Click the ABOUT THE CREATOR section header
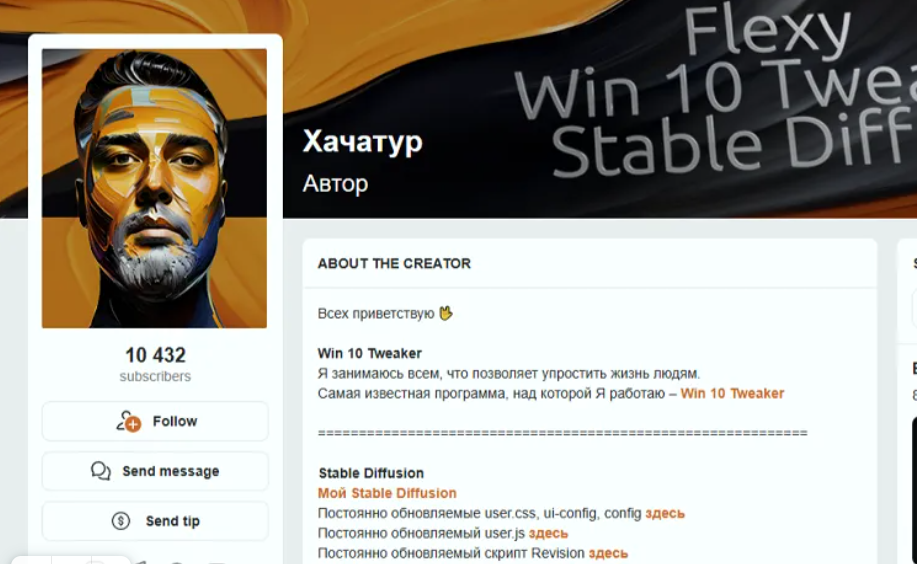Image resolution: width=917 pixels, height=564 pixels. [394, 263]
